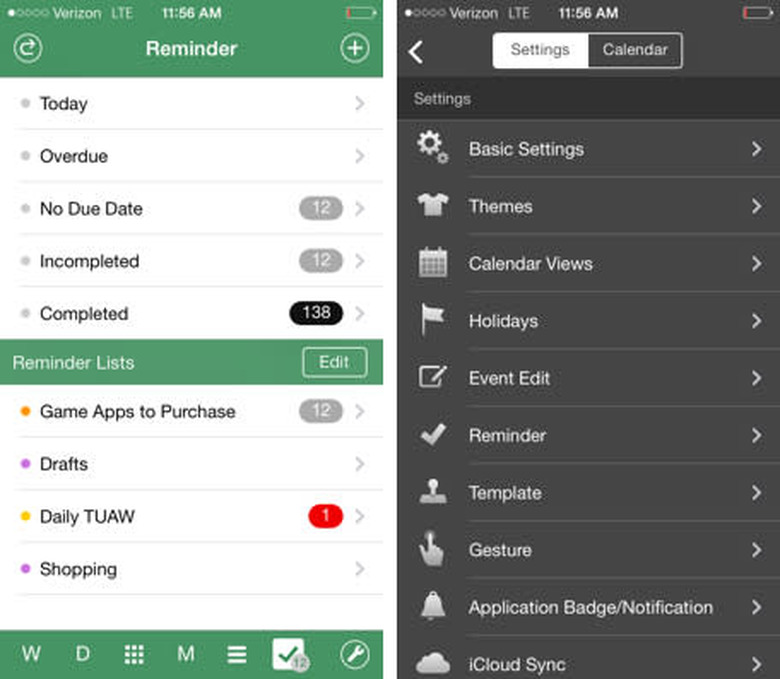Open the iCloud Sync settings row
The width and height of the screenshot is (780, 679).
point(588,664)
